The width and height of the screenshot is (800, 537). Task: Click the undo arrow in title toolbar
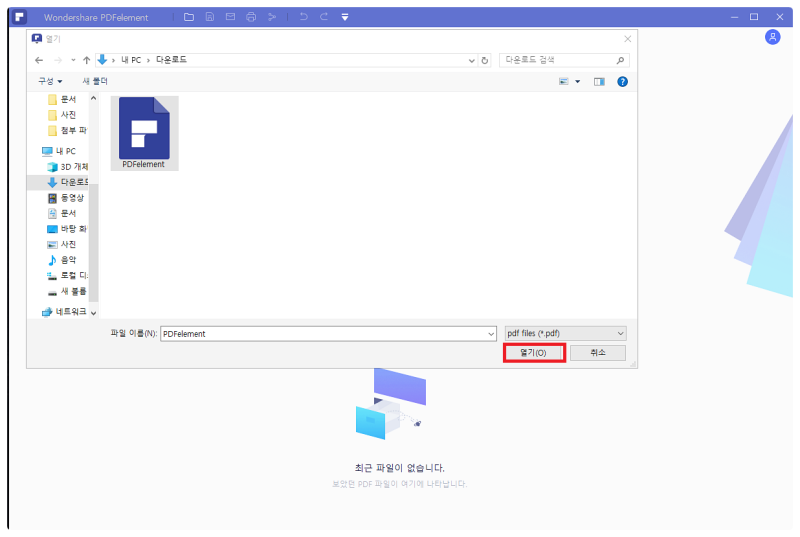(304, 17)
